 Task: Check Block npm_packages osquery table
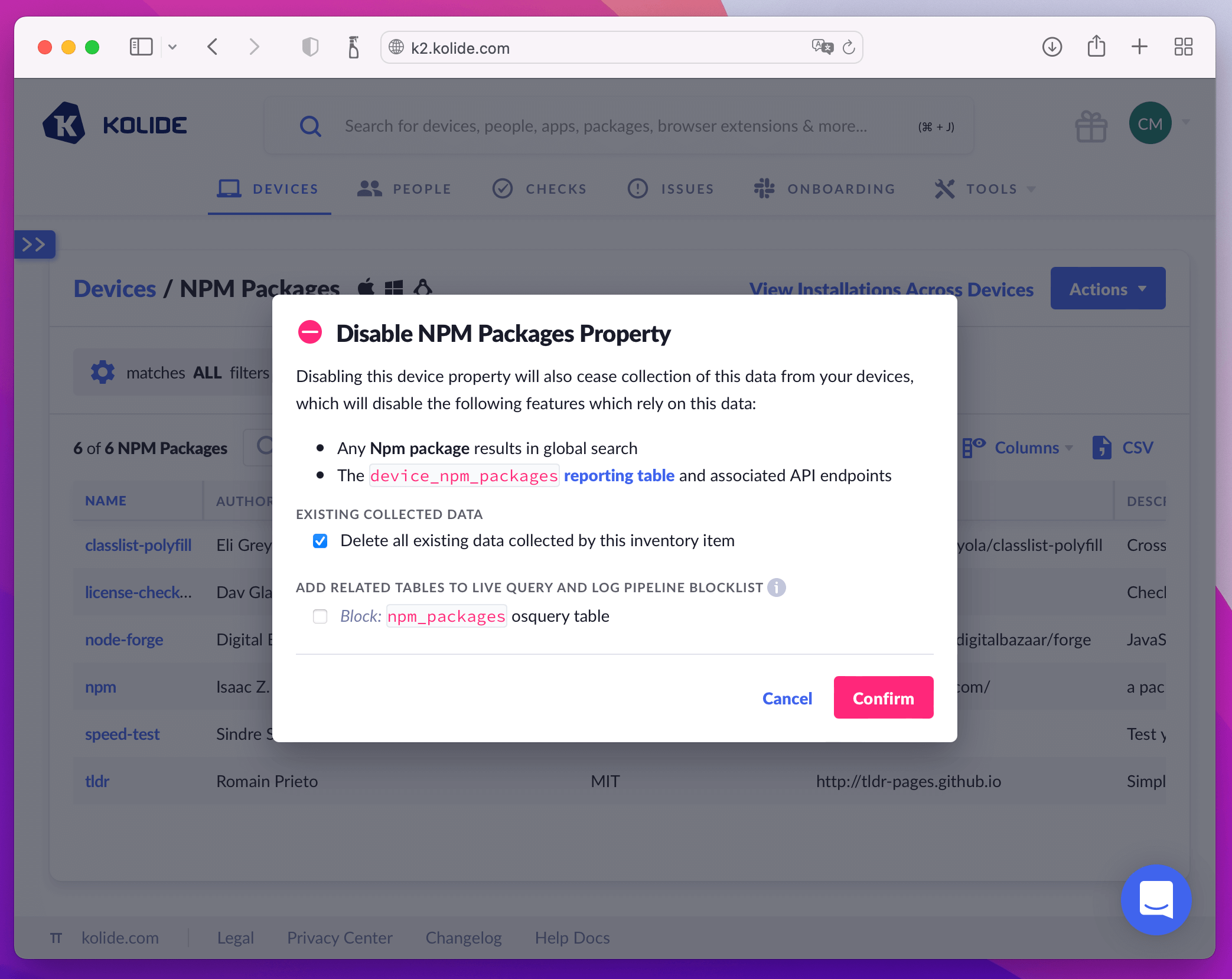click(320, 616)
